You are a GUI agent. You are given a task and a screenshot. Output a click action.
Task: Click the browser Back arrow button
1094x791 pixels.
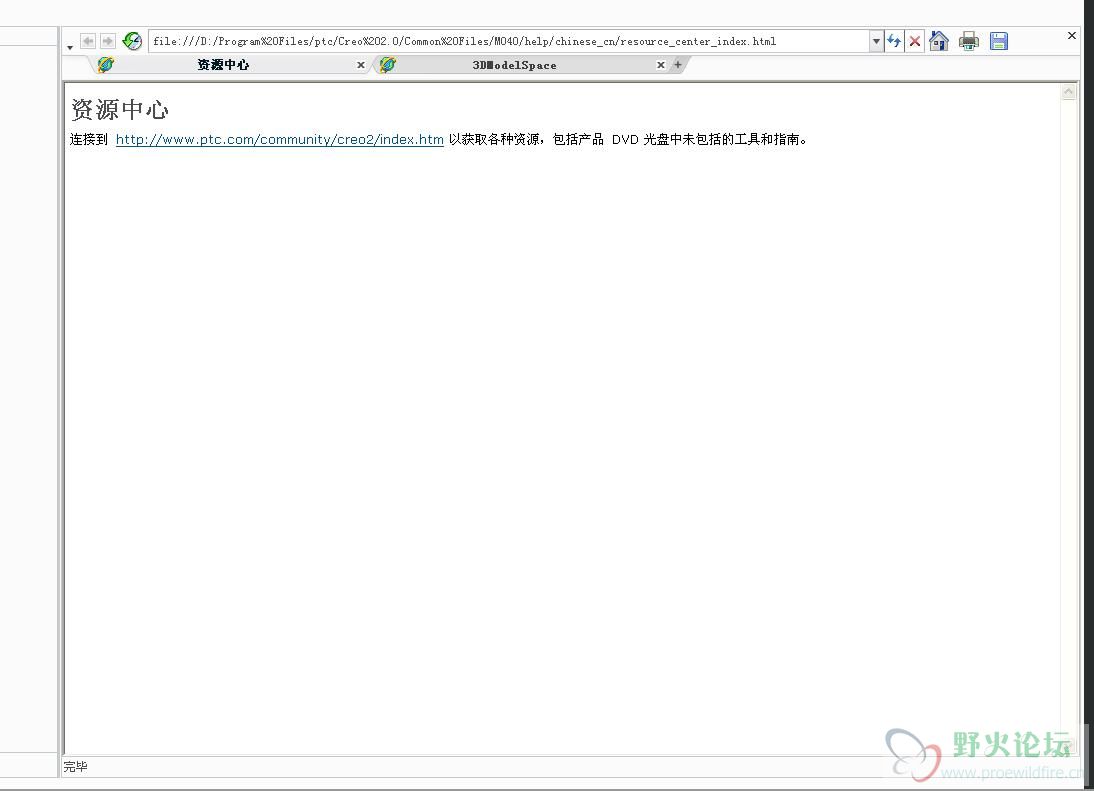[x=88, y=41]
